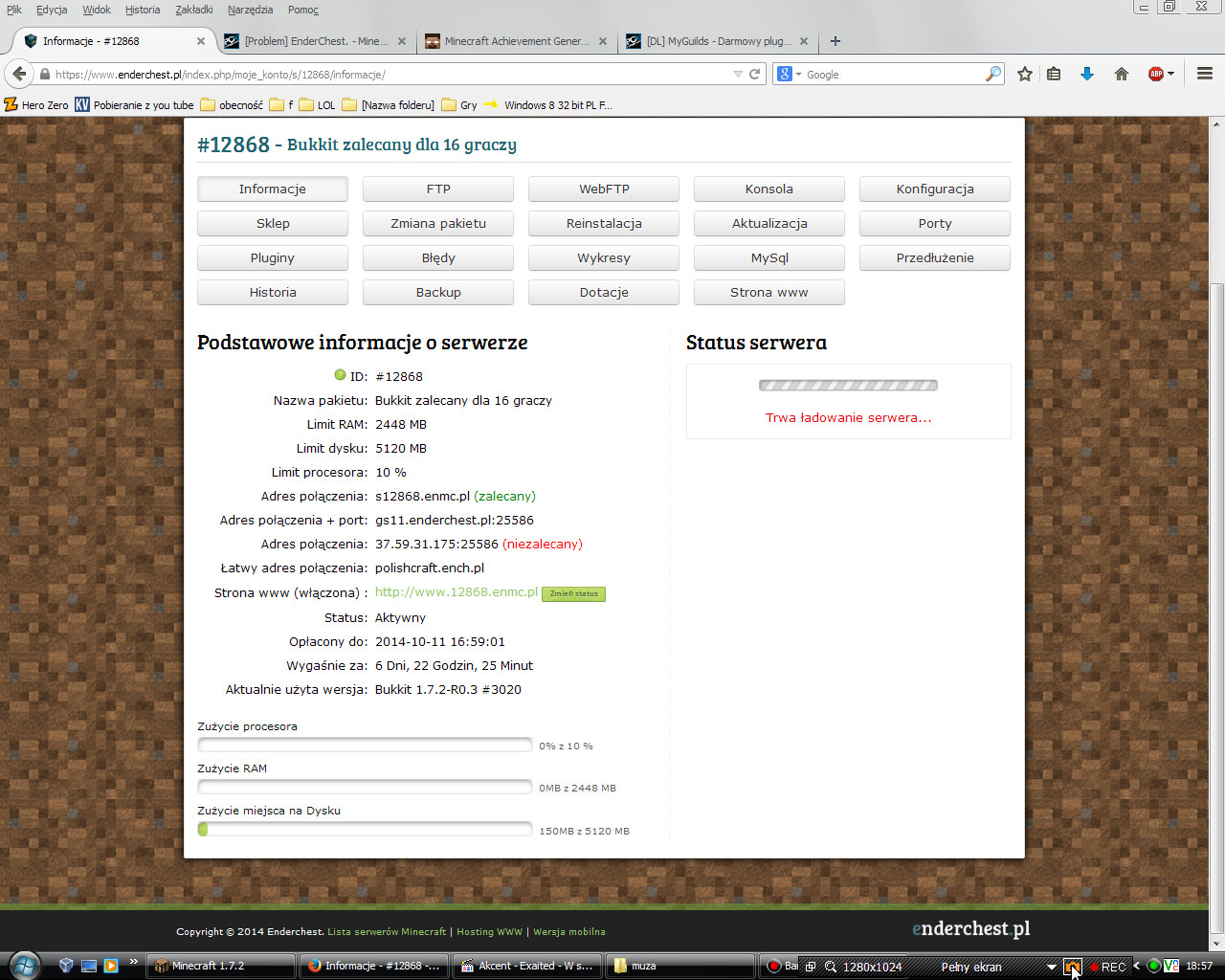
Task: Click the lock icon in the address bar
Action: [x=44, y=74]
